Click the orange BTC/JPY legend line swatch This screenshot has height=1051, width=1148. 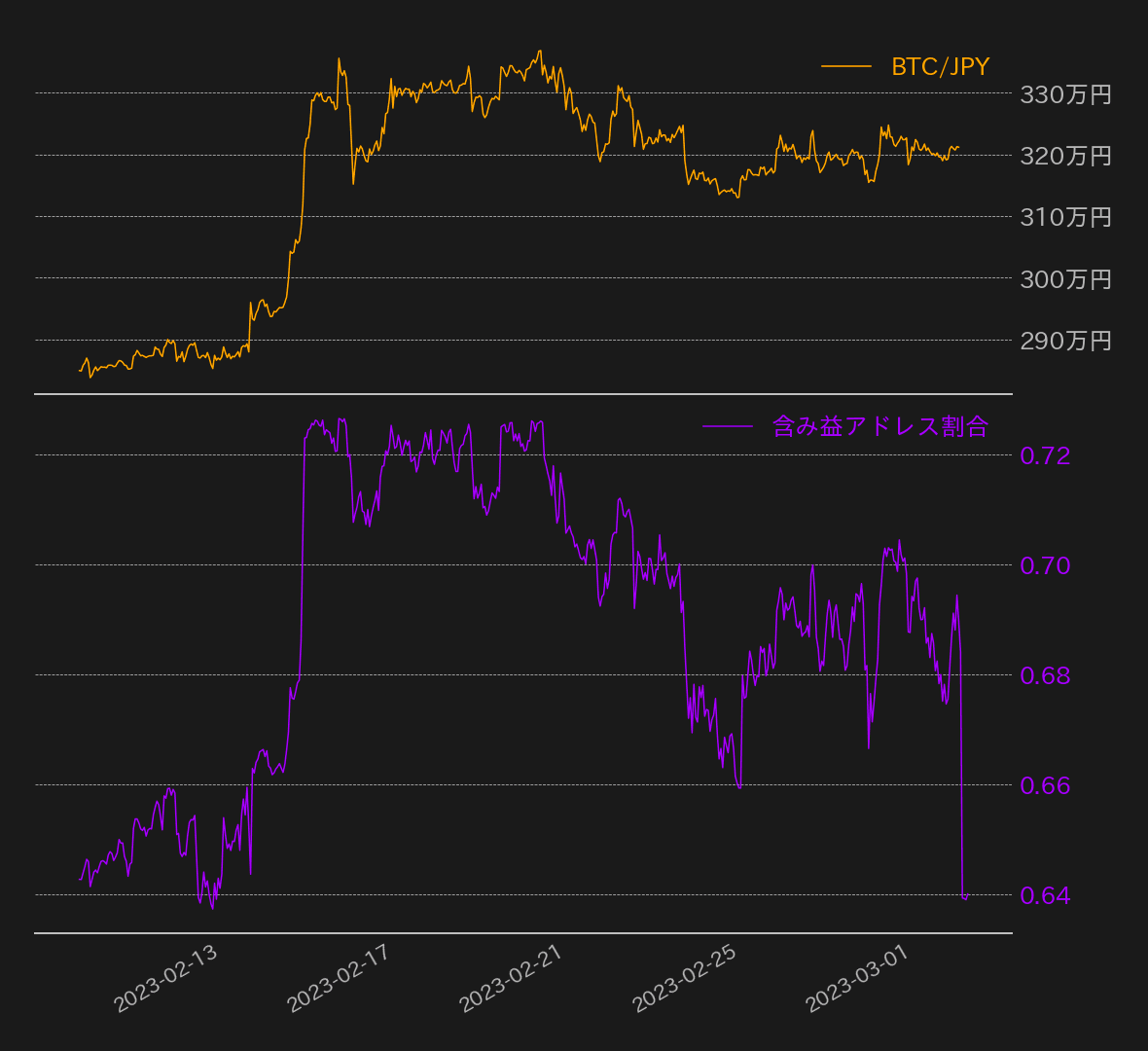pos(845,66)
